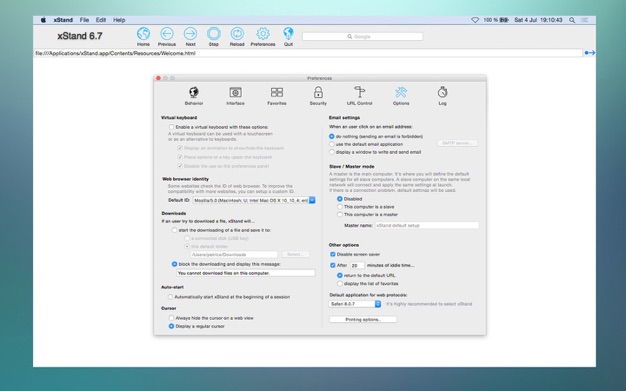
Task: Select block the downloading and display message
Action: [x=174, y=264]
